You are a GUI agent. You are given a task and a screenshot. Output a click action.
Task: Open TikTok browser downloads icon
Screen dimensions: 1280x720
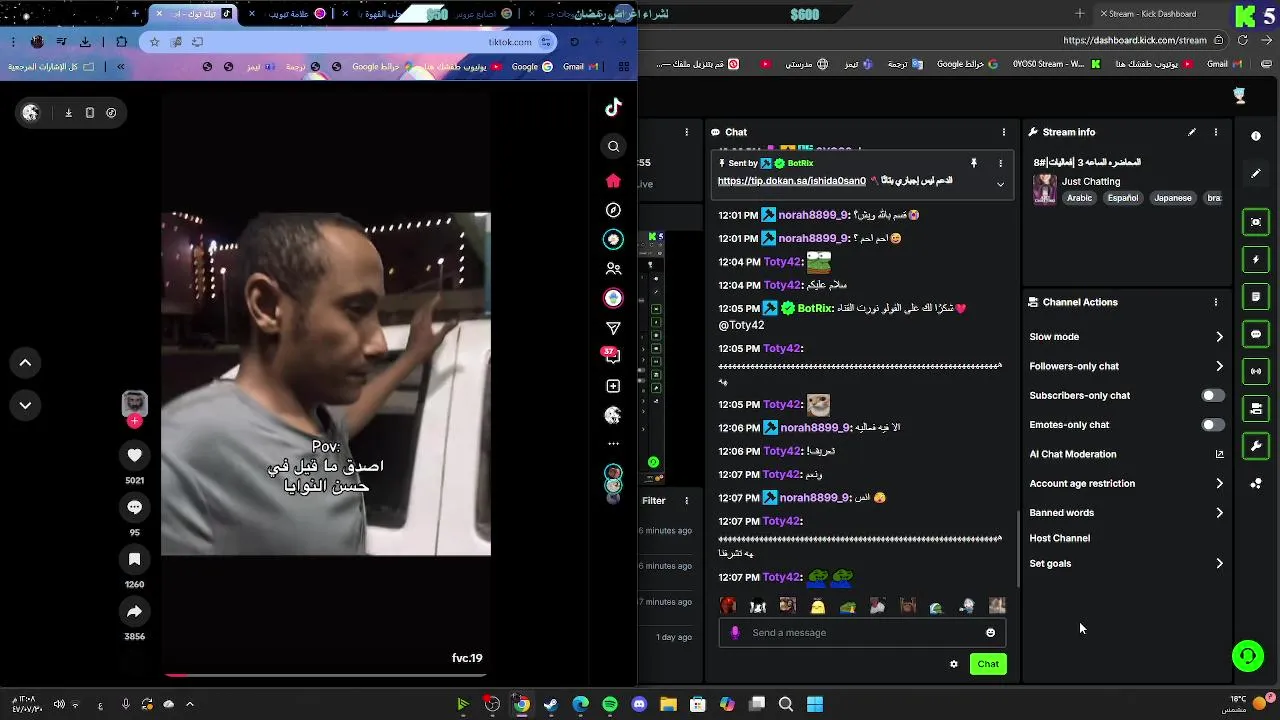[85, 42]
